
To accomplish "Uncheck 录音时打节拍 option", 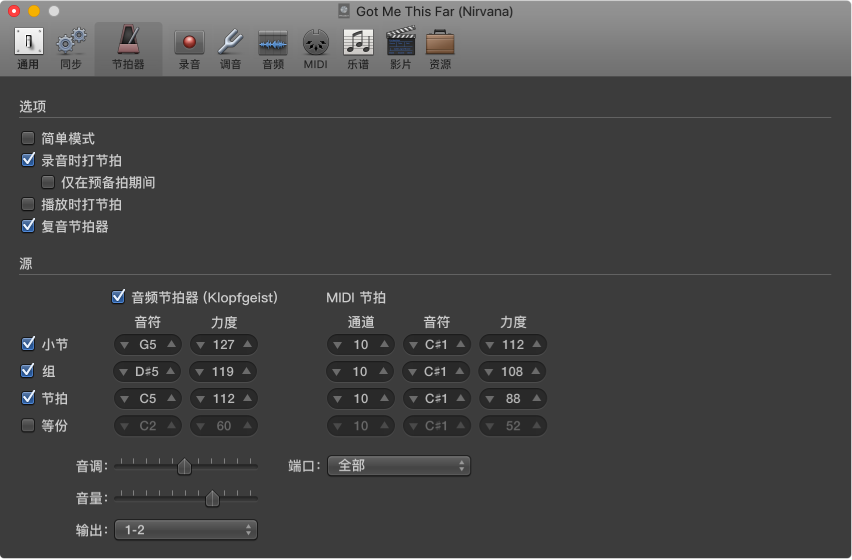I will (x=28, y=160).
